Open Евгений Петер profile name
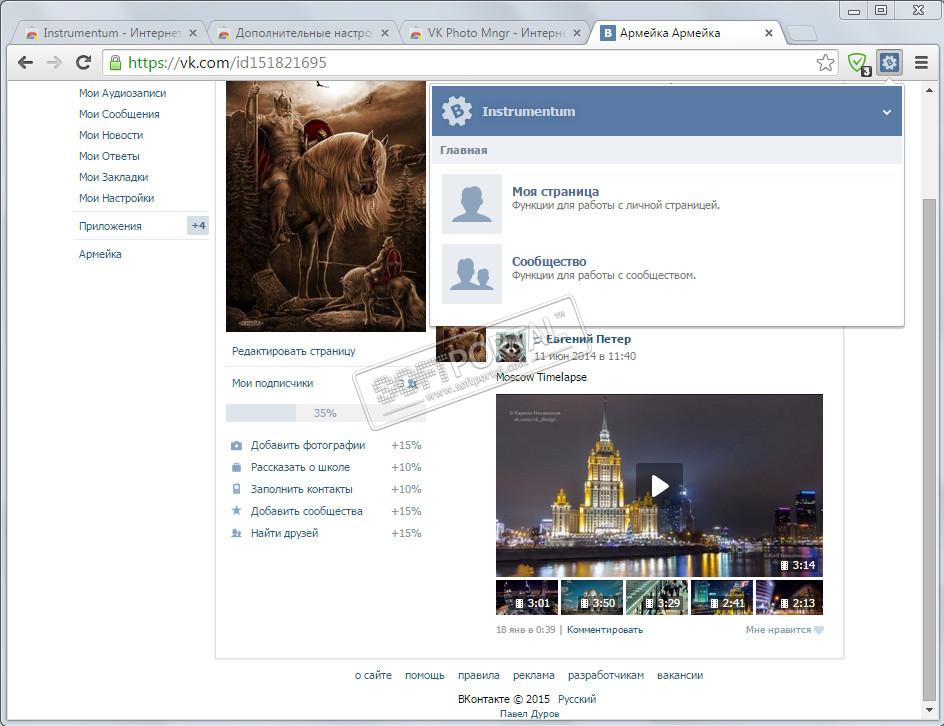Image resolution: width=944 pixels, height=726 pixels. (588, 339)
